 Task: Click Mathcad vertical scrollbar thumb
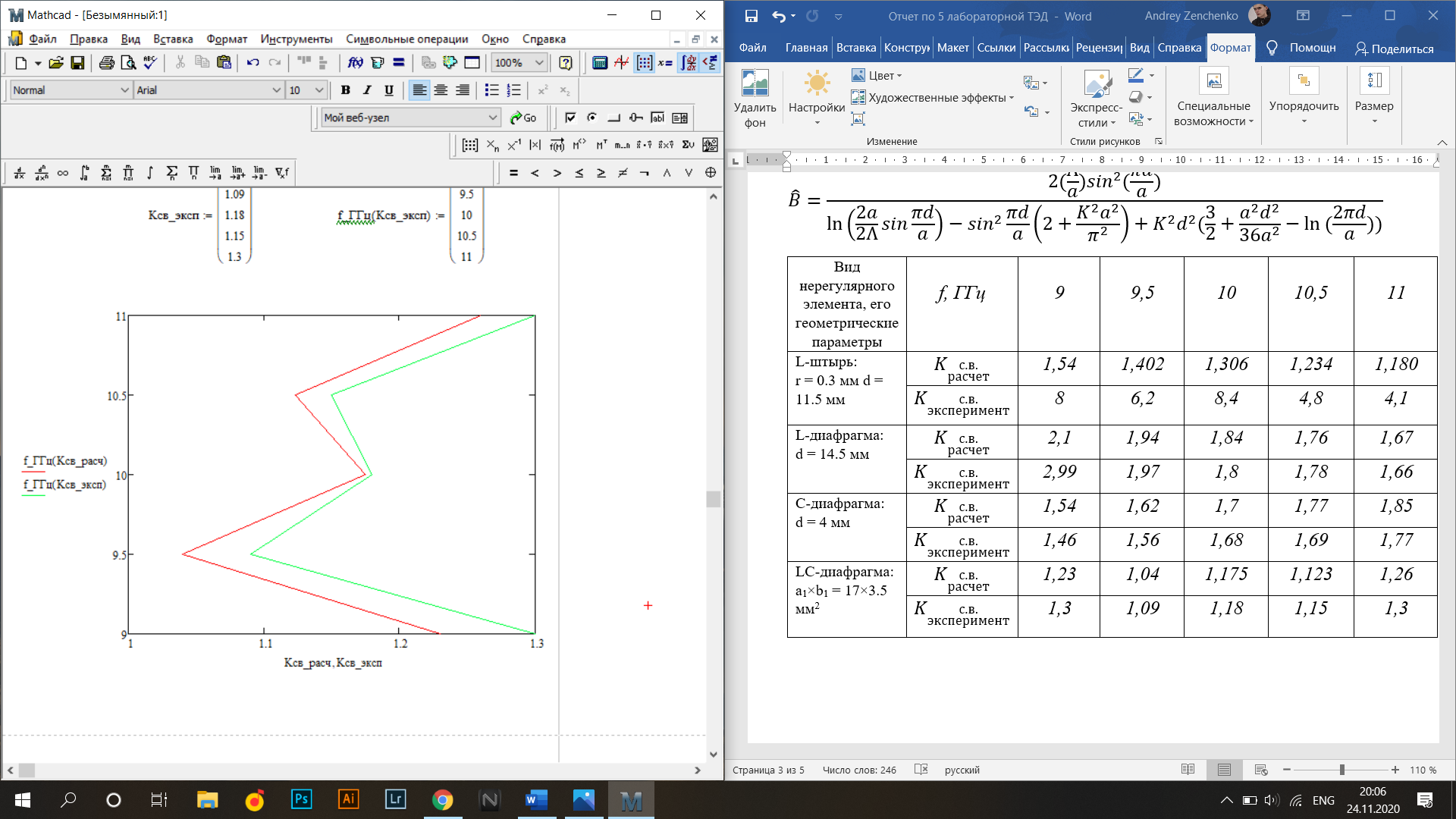(x=713, y=499)
